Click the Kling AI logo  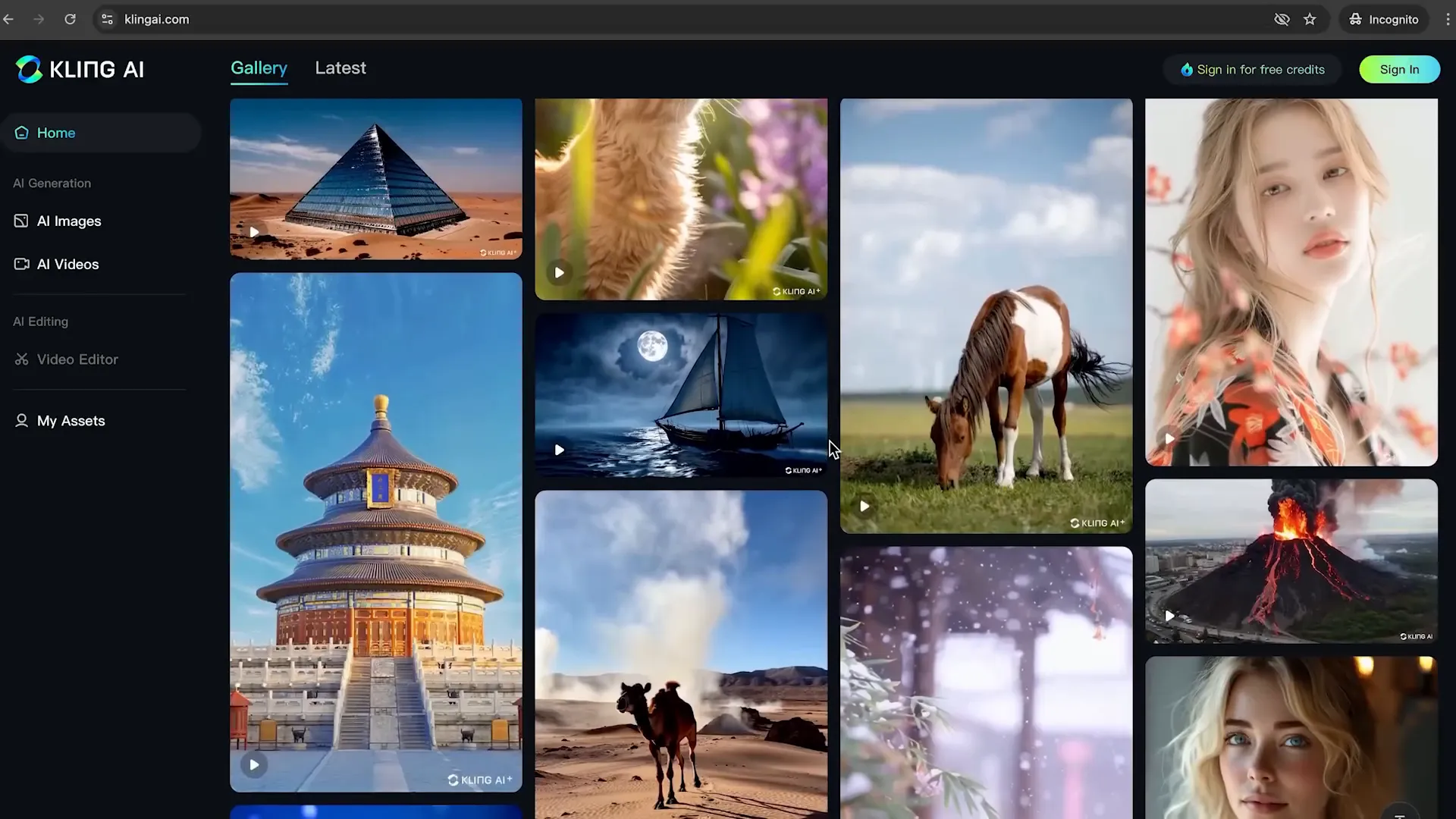[79, 69]
